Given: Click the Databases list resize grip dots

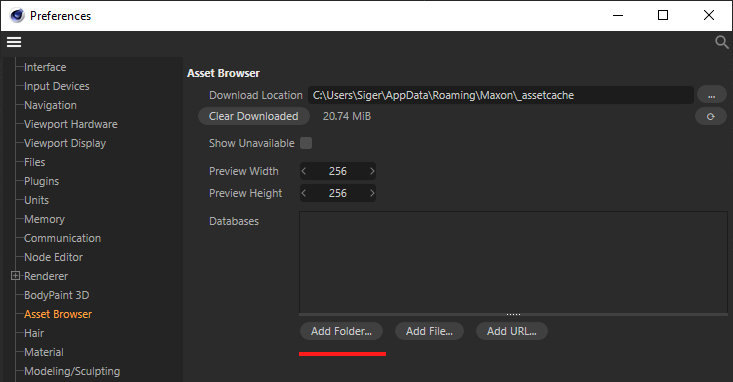Looking at the screenshot, I should coord(513,315).
